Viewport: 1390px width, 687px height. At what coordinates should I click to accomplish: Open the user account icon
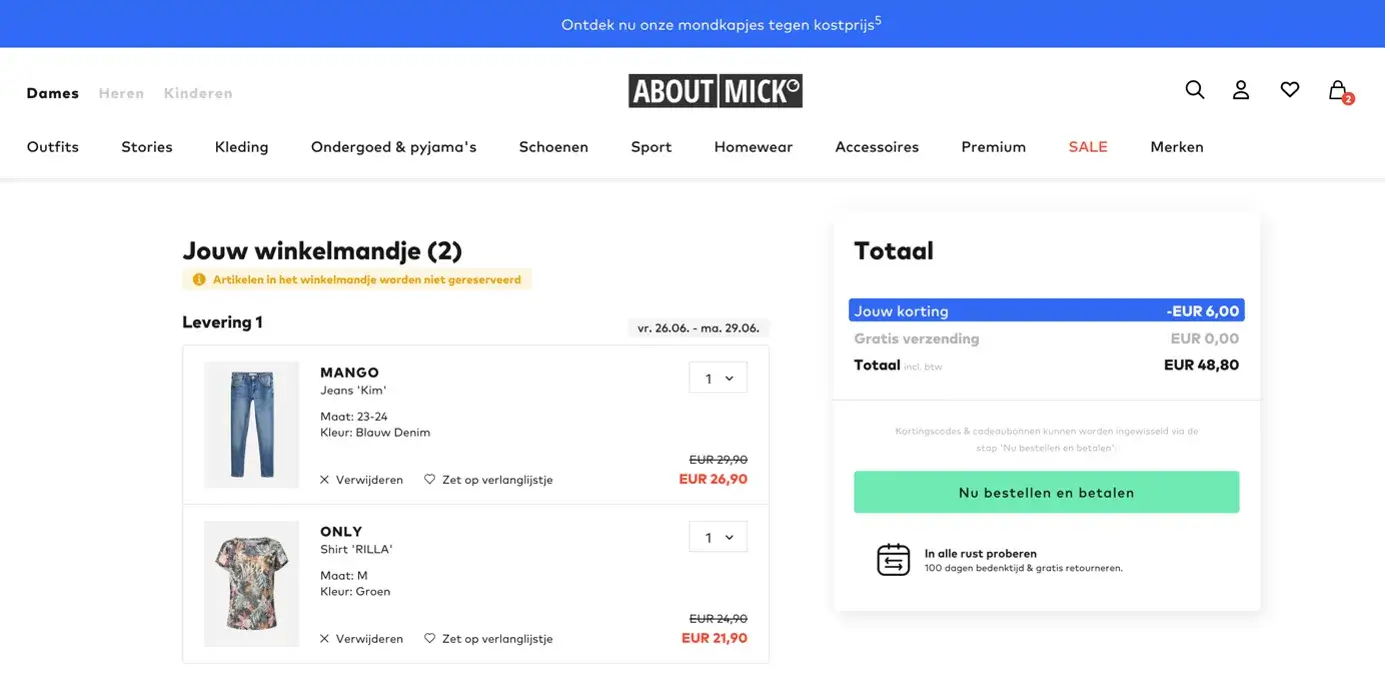1241,90
